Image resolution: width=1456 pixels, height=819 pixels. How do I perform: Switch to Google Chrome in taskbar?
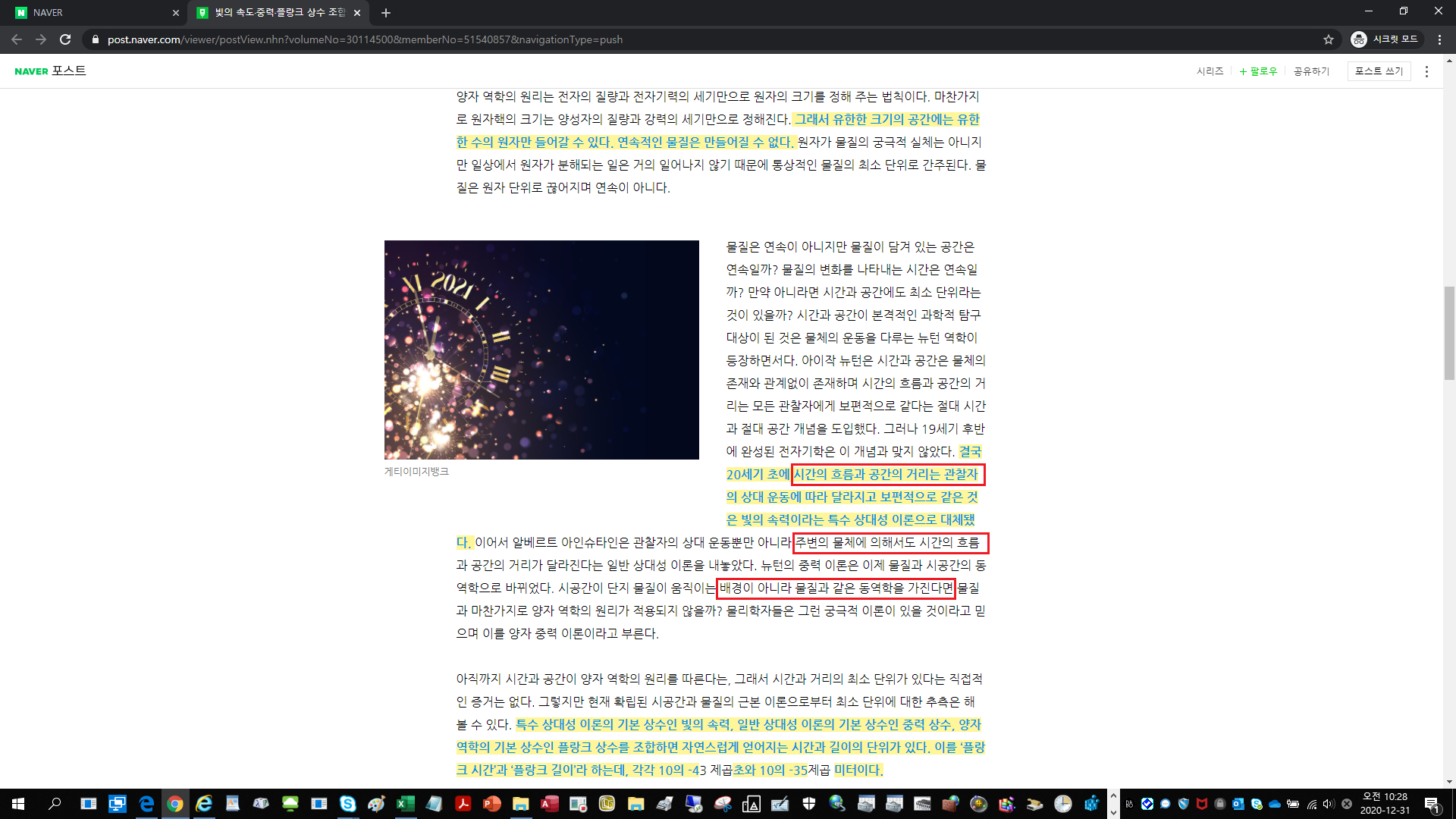[x=175, y=804]
